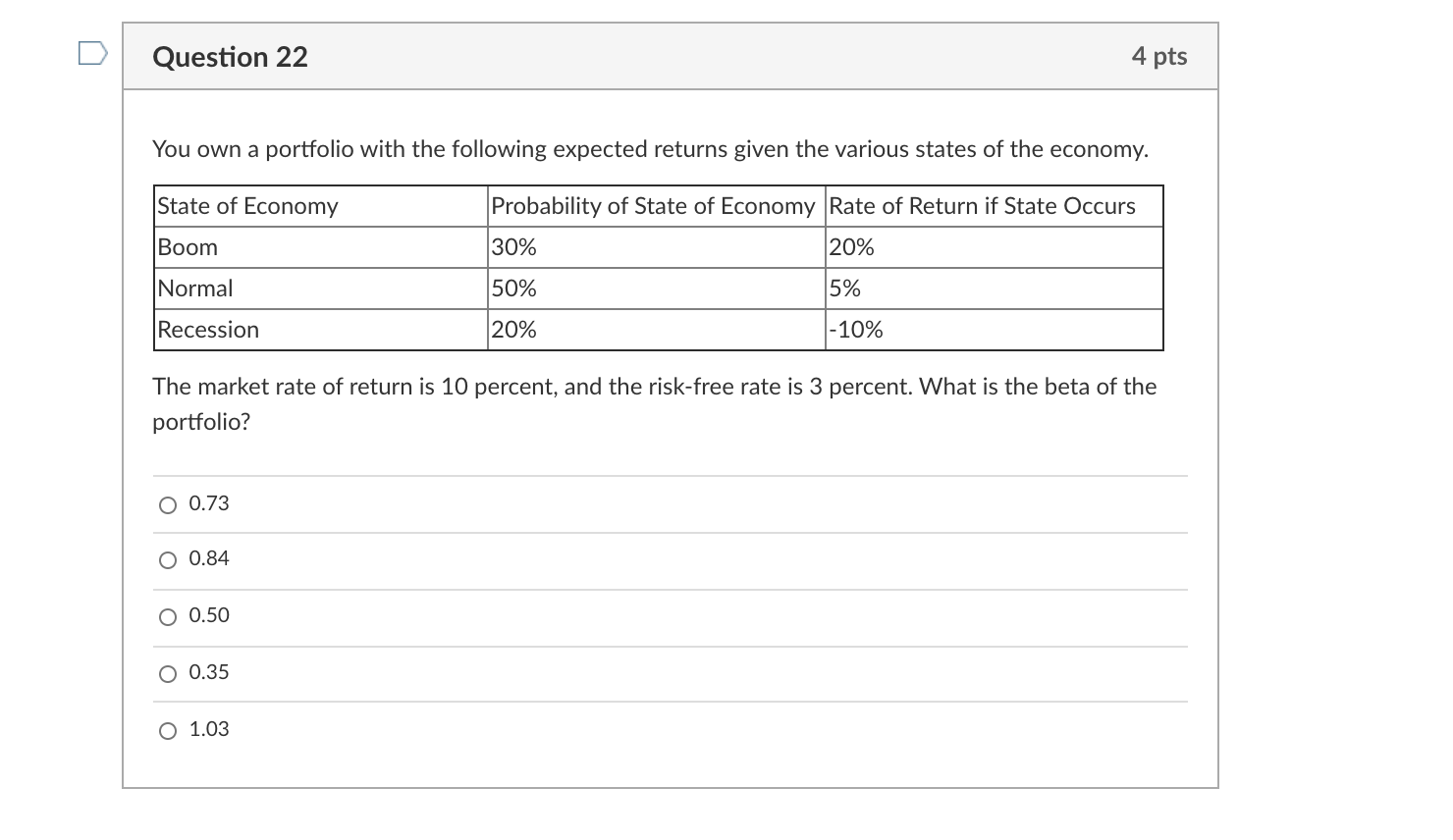Pick the 0.50 answer radio button

click(168, 617)
